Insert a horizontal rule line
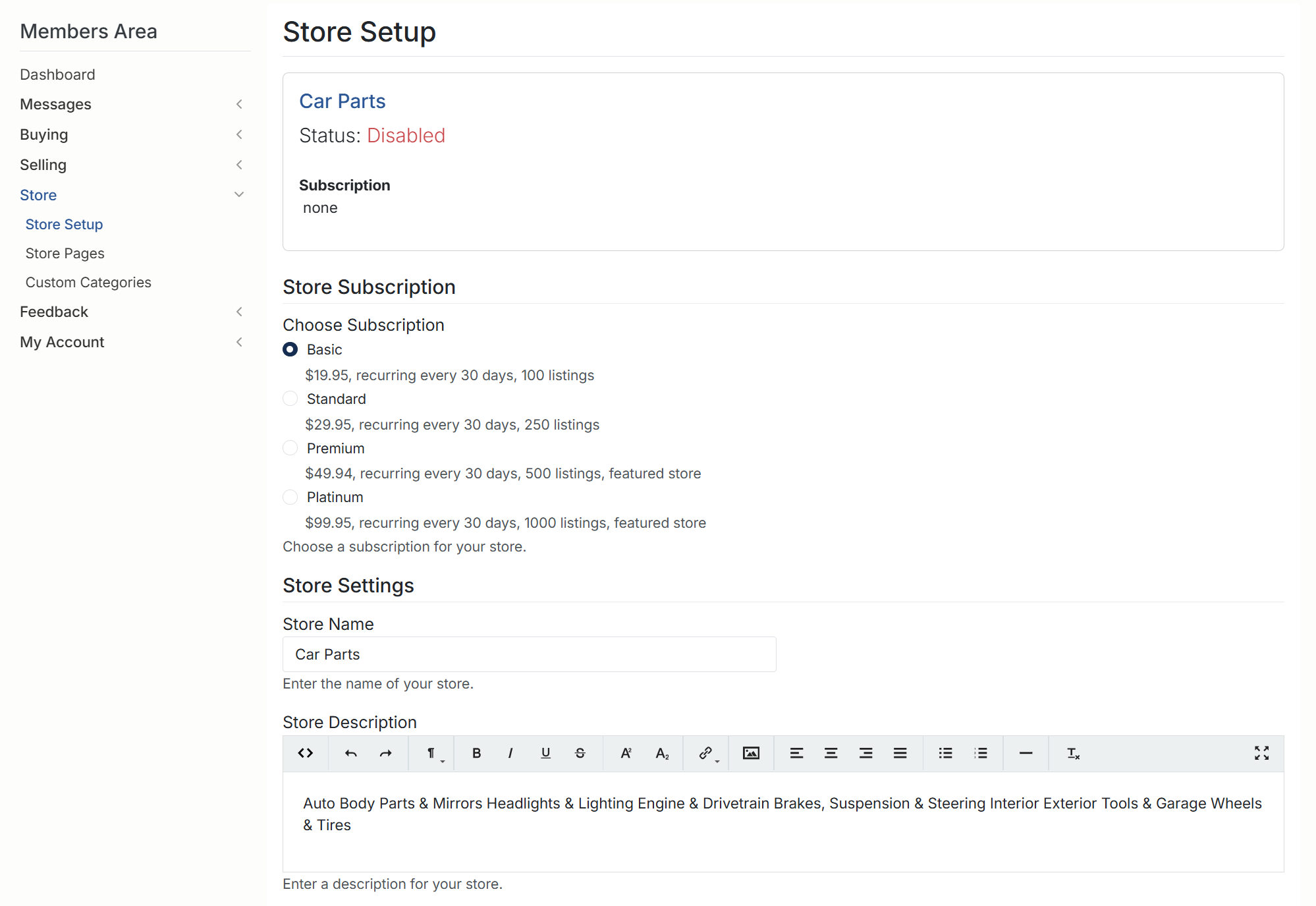This screenshot has height=906, width=1316. click(x=1026, y=753)
